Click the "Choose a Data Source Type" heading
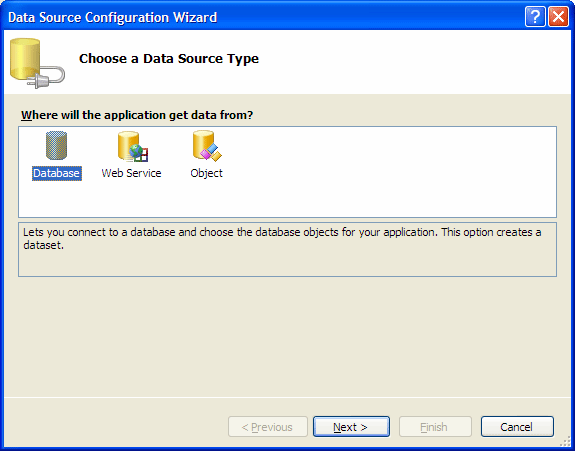The image size is (575, 451). click(169, 59)
